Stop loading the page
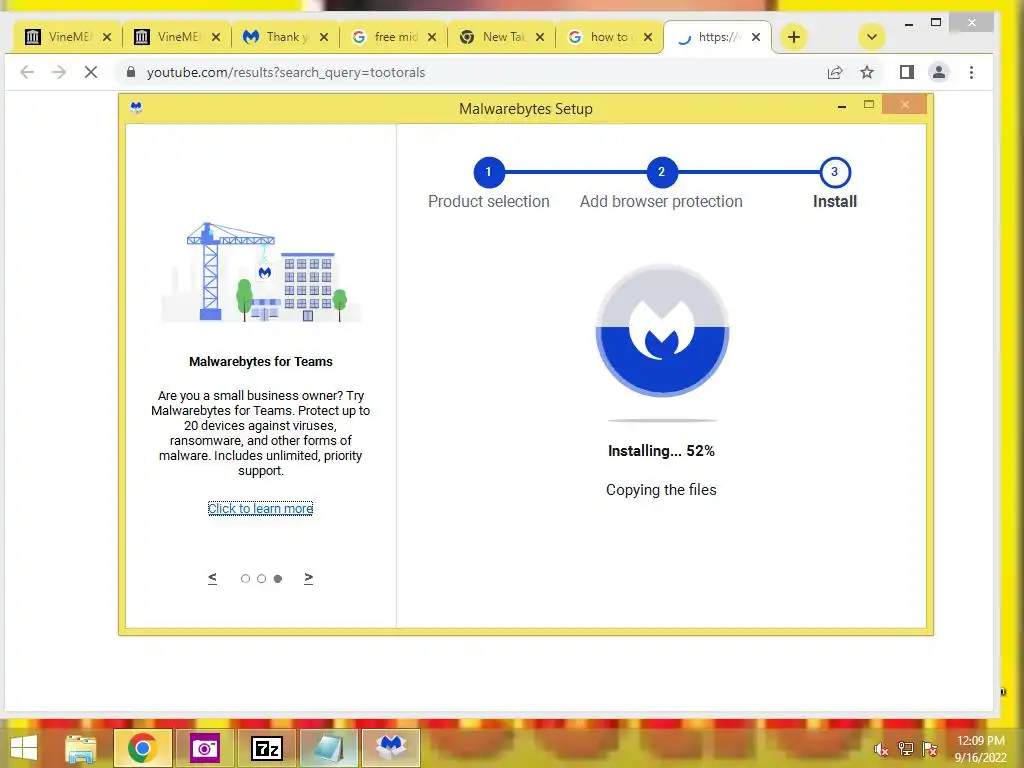This screenshot has height=768, width=1024. click(91, 72)
